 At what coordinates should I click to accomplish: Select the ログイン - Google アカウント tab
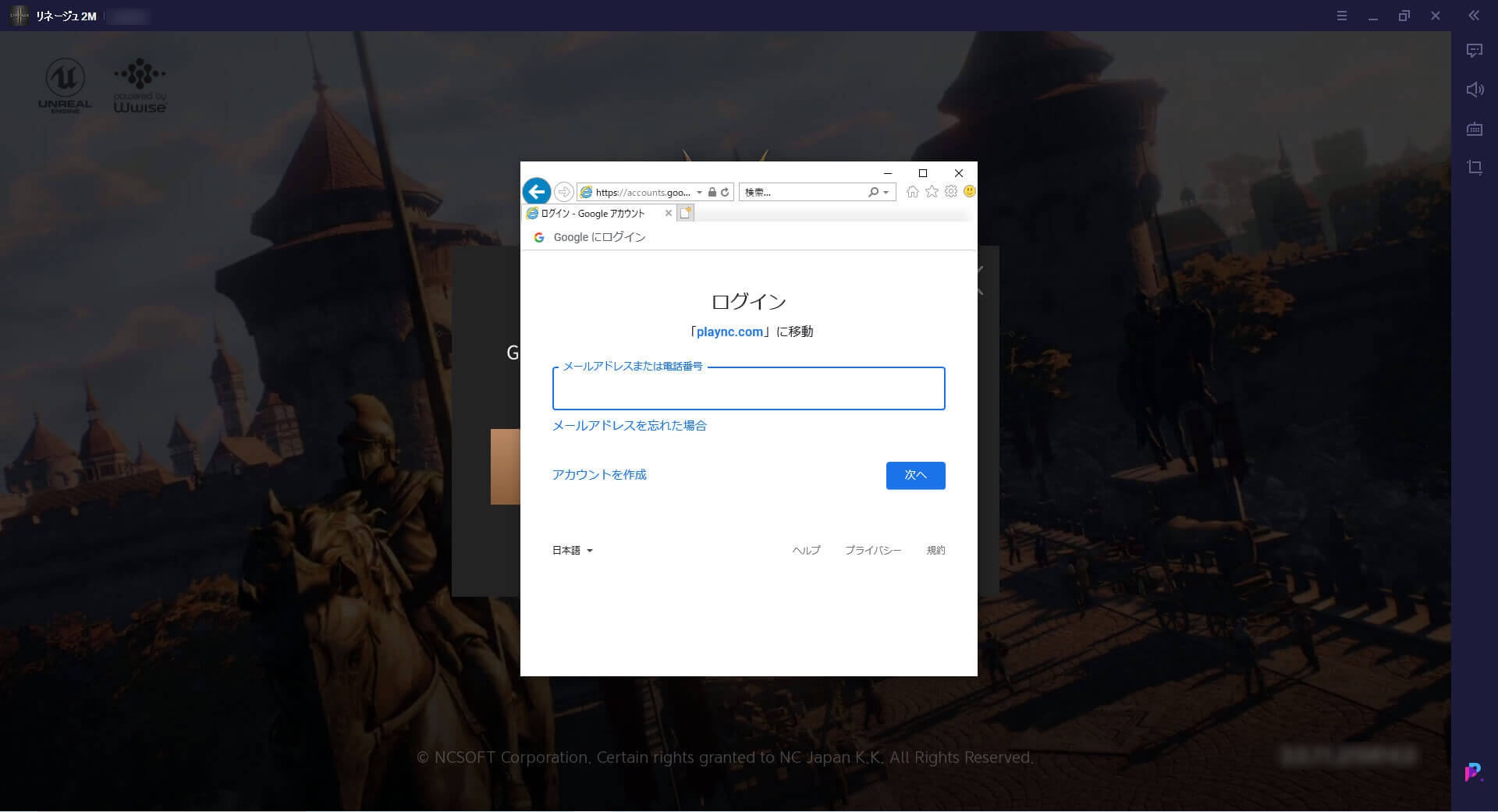(x=594, y=213)
